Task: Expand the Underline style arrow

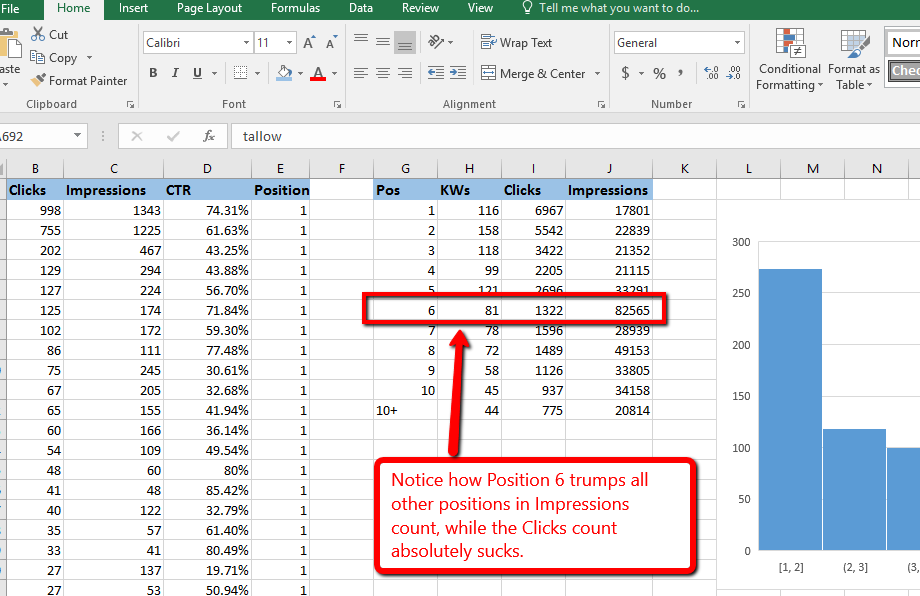Action: tap(214, 73)
